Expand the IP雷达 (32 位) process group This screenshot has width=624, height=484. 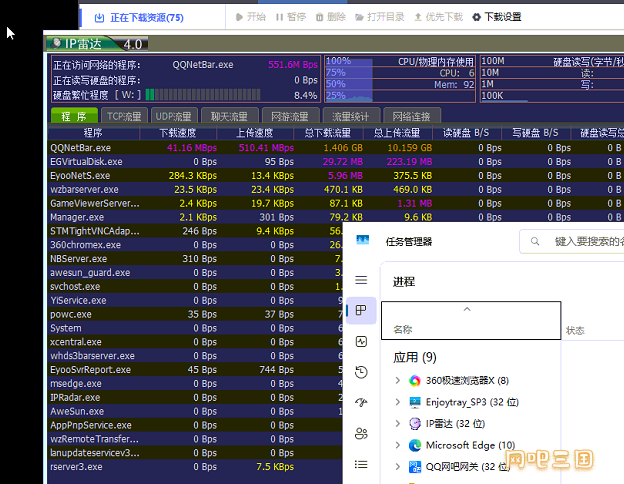tap(398, 424)
